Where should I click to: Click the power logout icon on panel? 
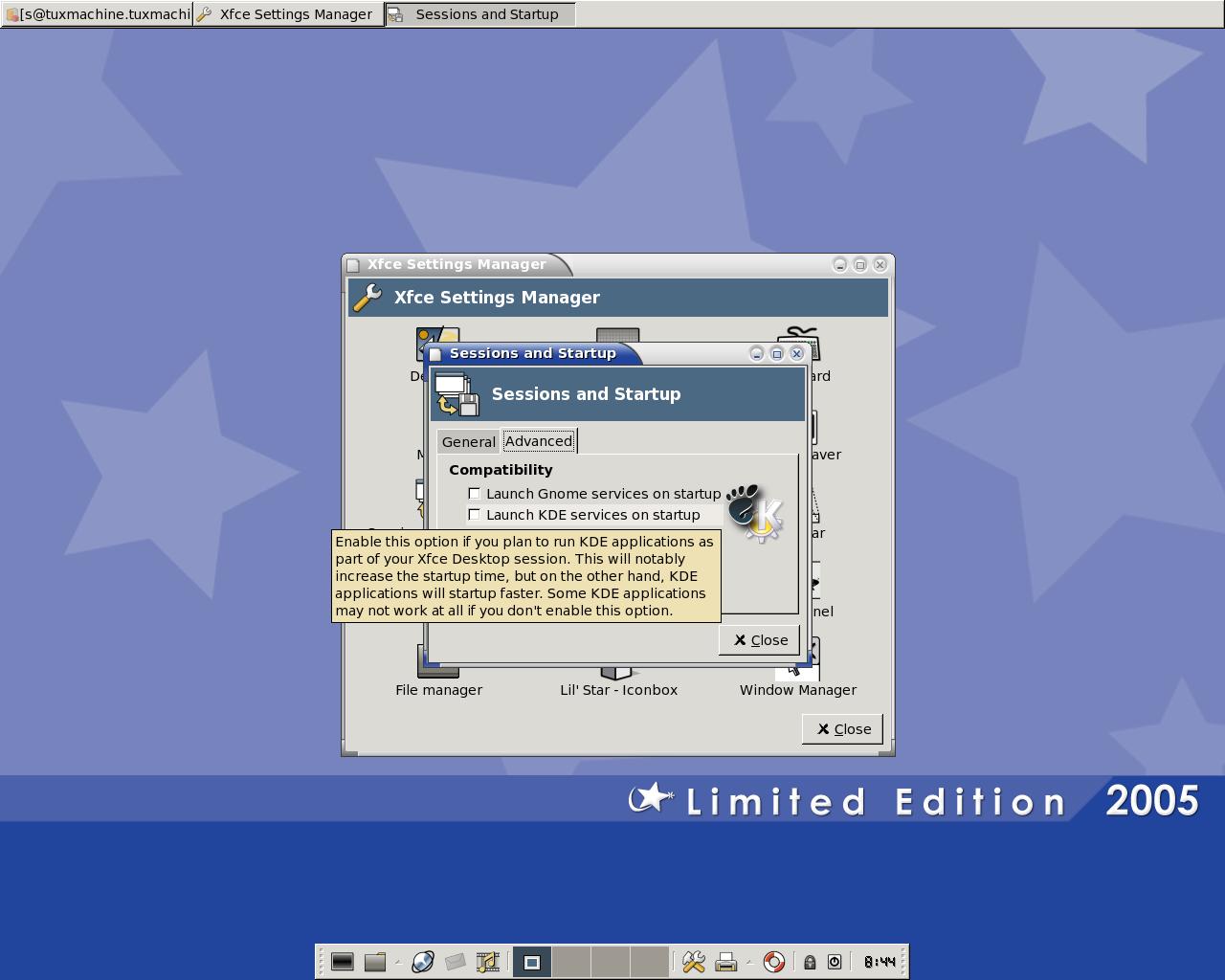coord(835,962)
